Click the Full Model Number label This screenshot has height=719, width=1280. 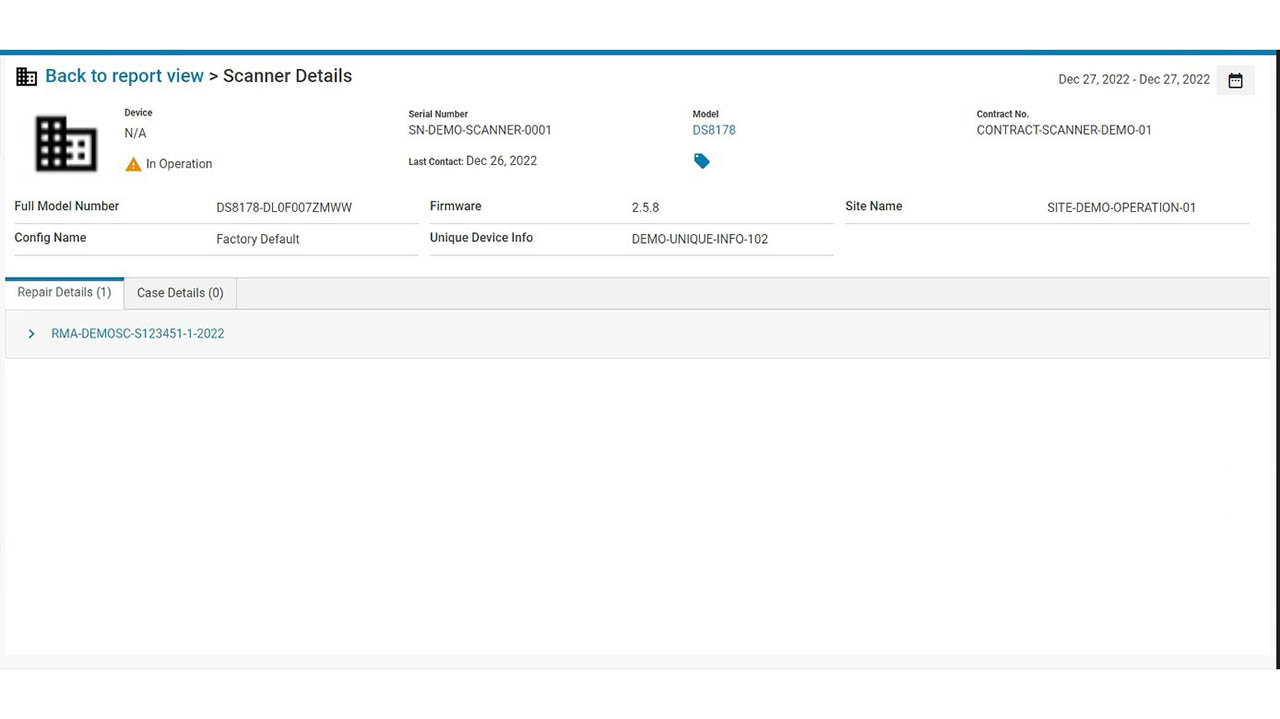(67, 206)
